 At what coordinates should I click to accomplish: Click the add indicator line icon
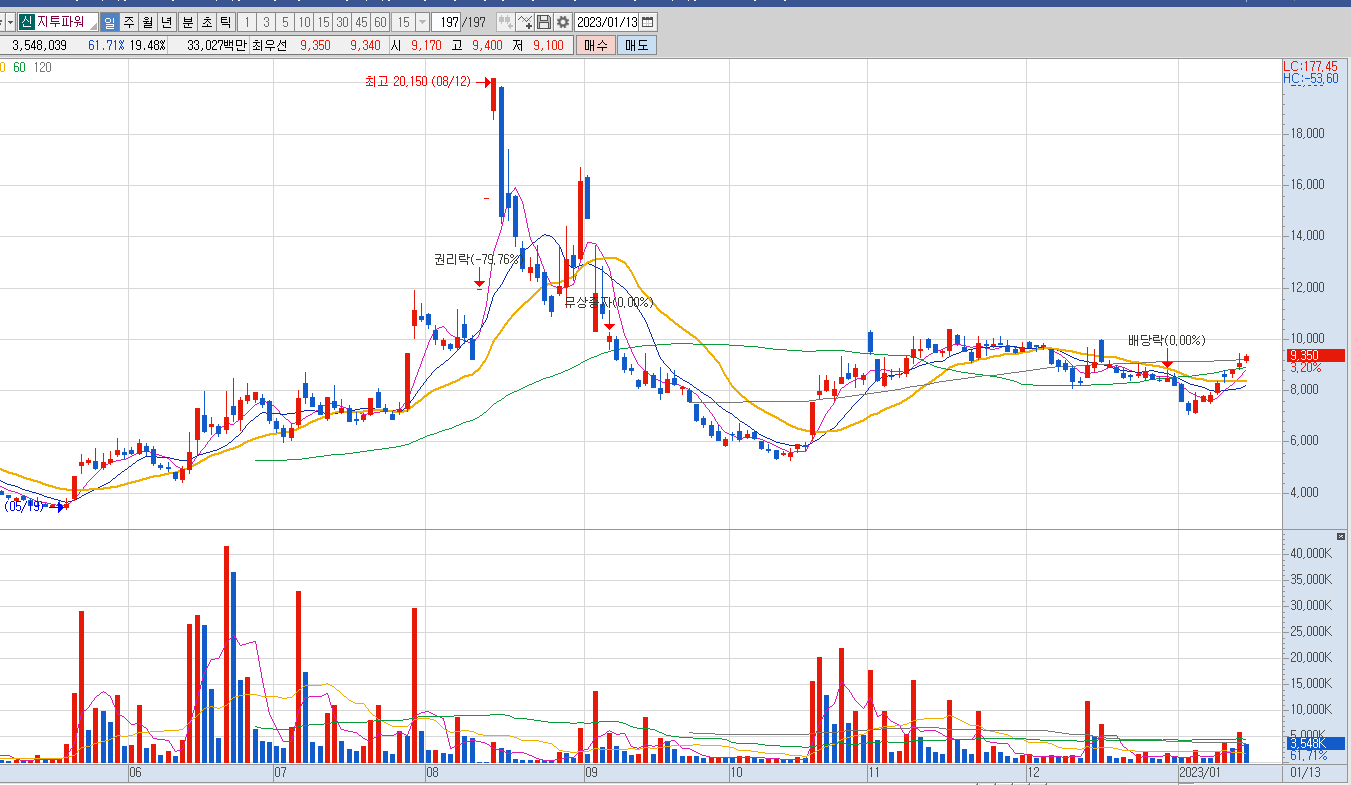525,22
